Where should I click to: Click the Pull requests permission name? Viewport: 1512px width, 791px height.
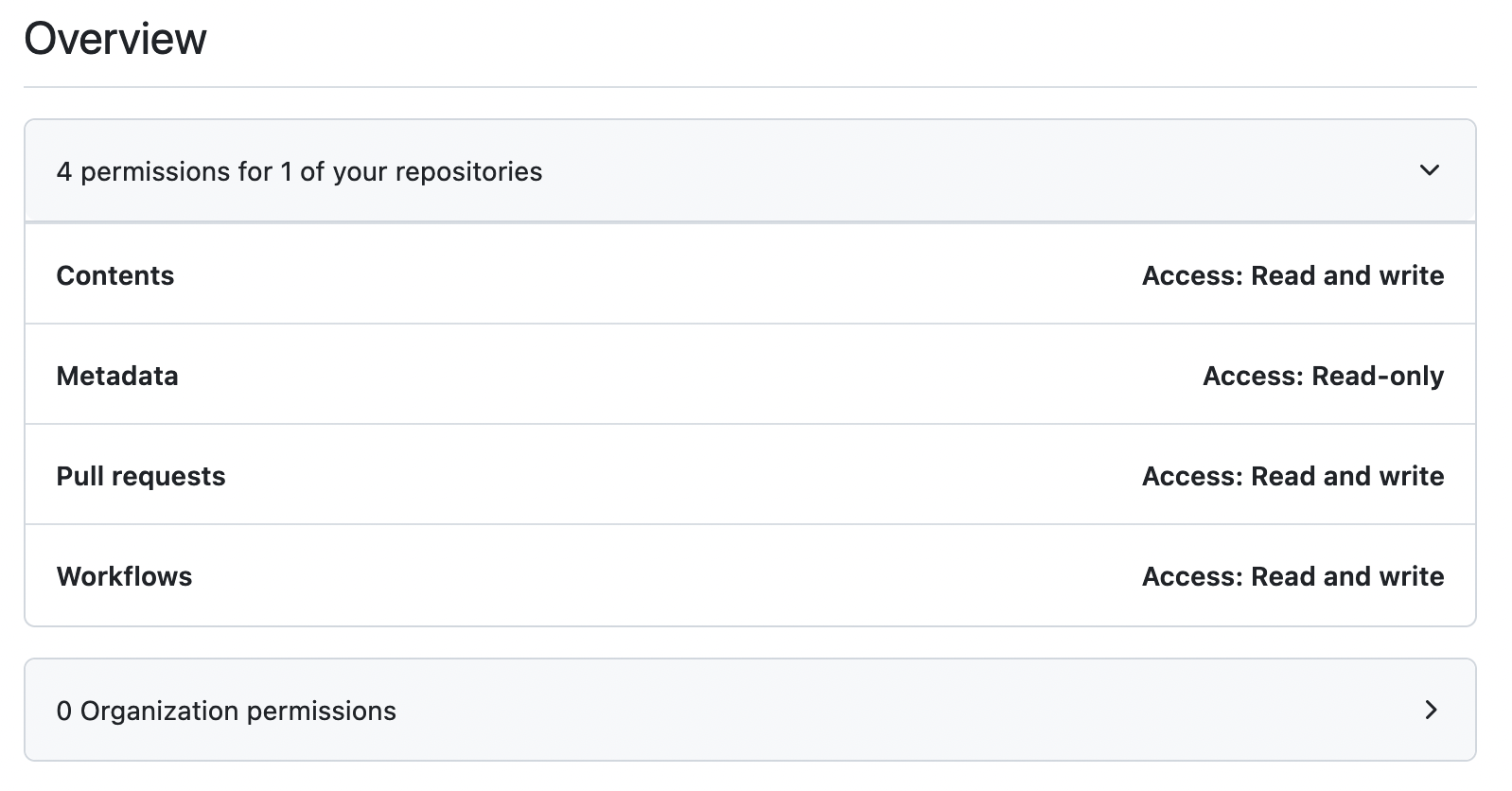click(x=142, y=476)
